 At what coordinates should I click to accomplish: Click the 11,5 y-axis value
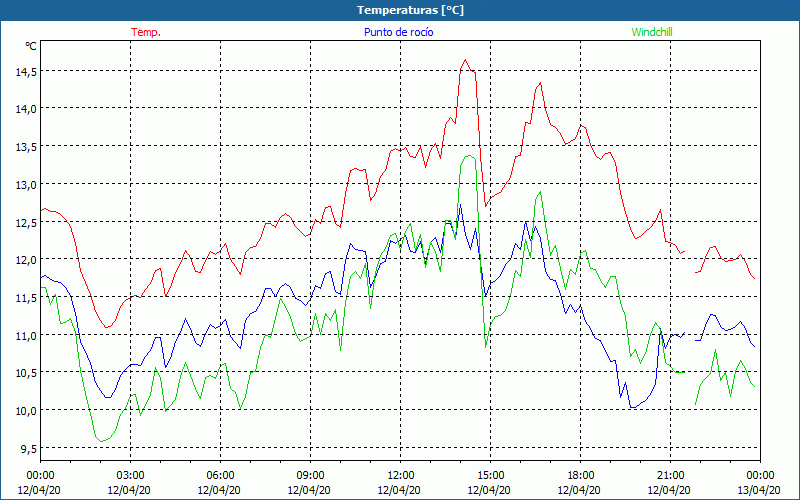point(26,297)
